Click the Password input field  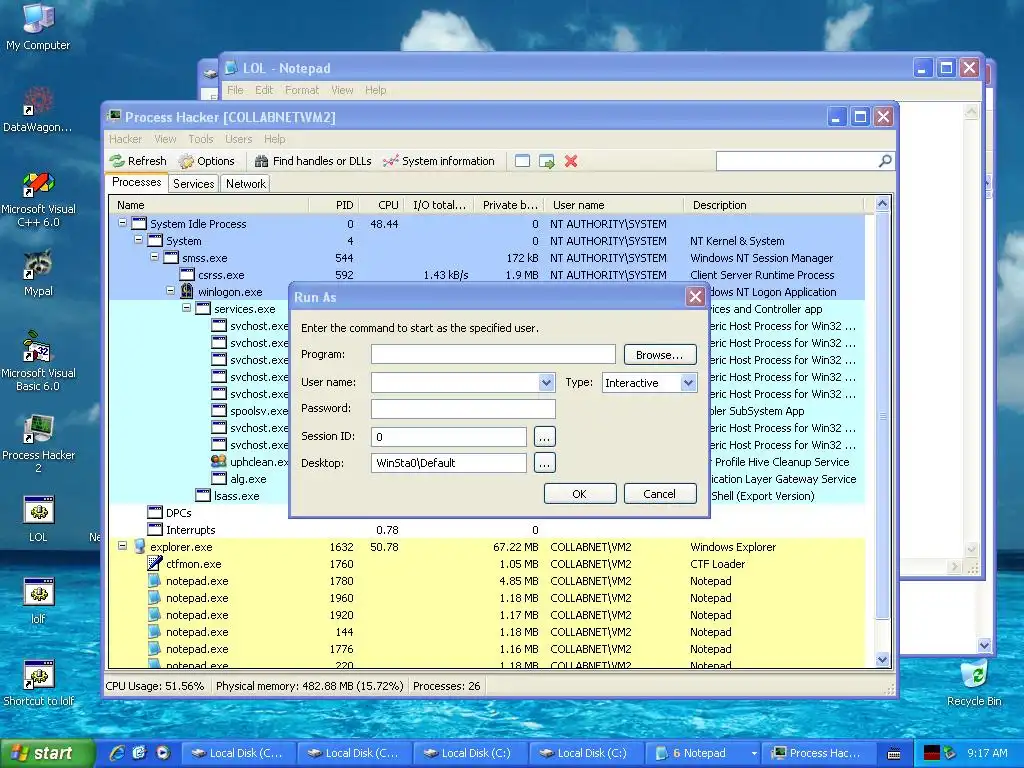click(x=463, y=409)
